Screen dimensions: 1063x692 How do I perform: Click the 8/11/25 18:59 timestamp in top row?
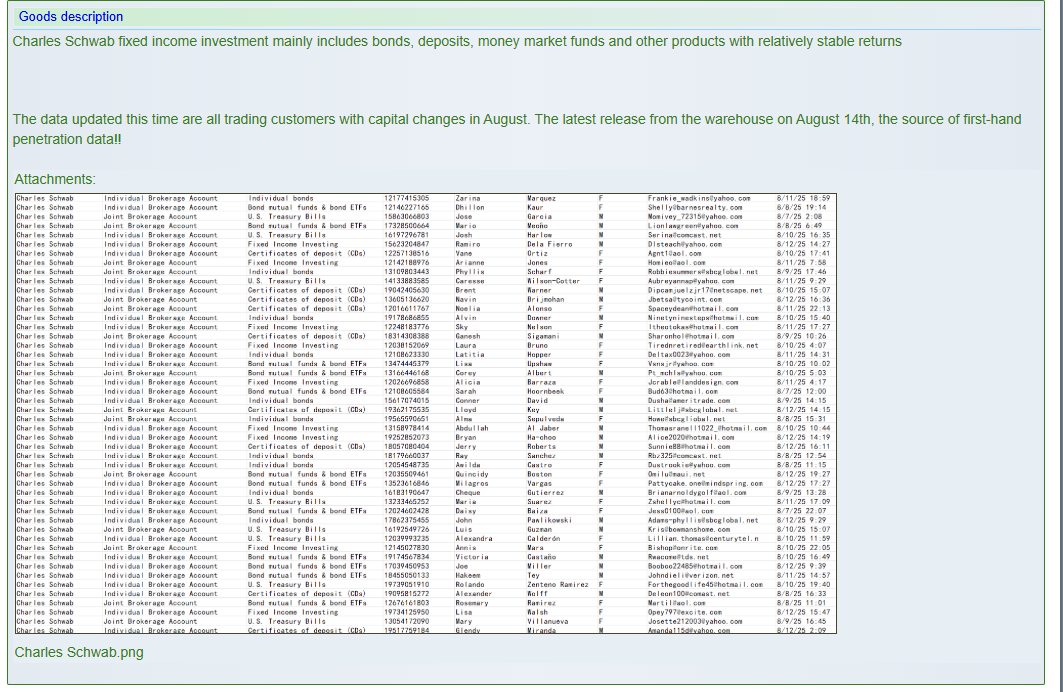pyautogui.click(x=803, y=198)
